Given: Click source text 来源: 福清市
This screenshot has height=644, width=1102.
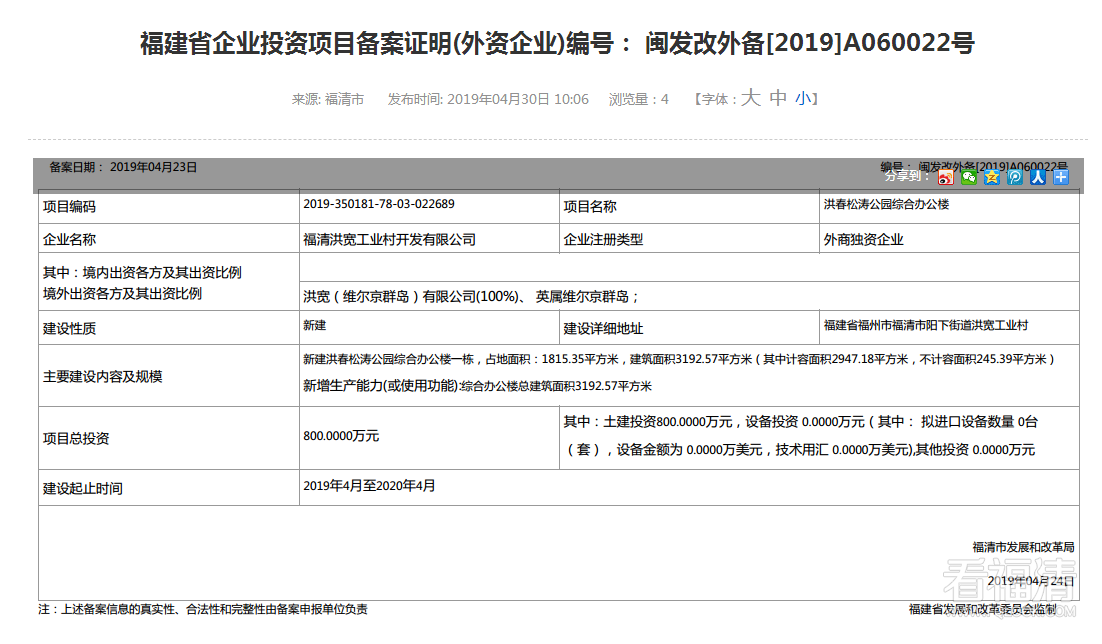Looking at the screenshot, I should (x=328, y=99).
